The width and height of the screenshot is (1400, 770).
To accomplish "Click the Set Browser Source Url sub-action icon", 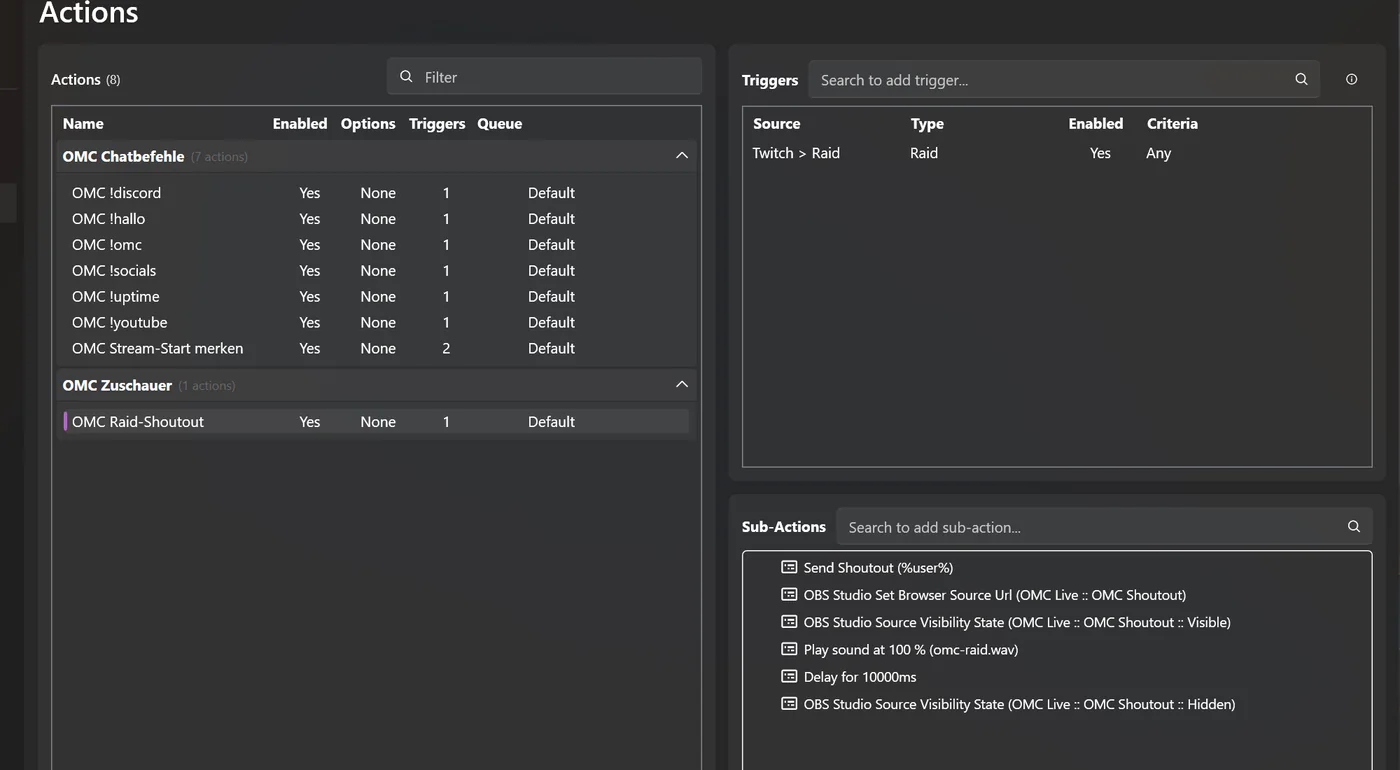I will (x=789, y=594).
